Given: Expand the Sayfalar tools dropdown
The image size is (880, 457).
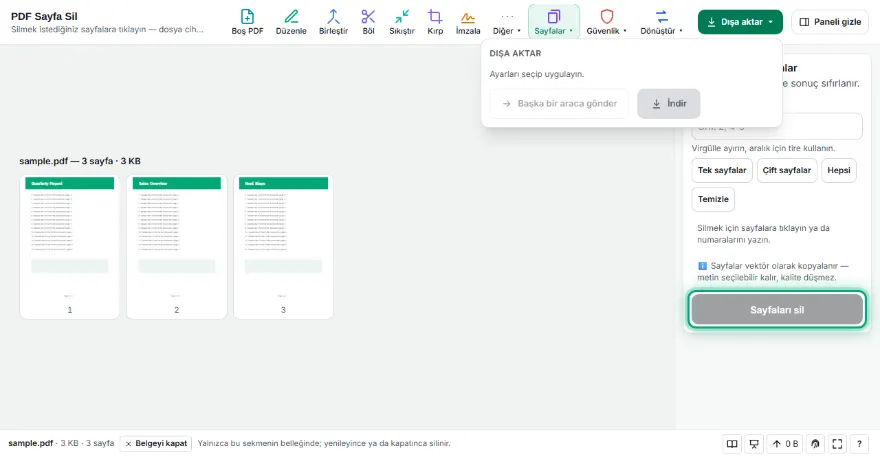Looking at the screenshot, I should 553,22.
